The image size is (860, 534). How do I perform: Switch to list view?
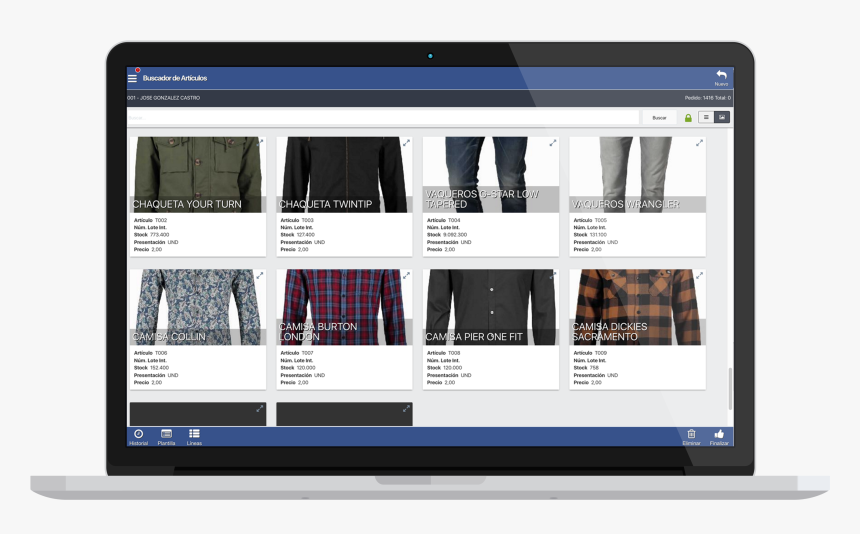(706, 117)
